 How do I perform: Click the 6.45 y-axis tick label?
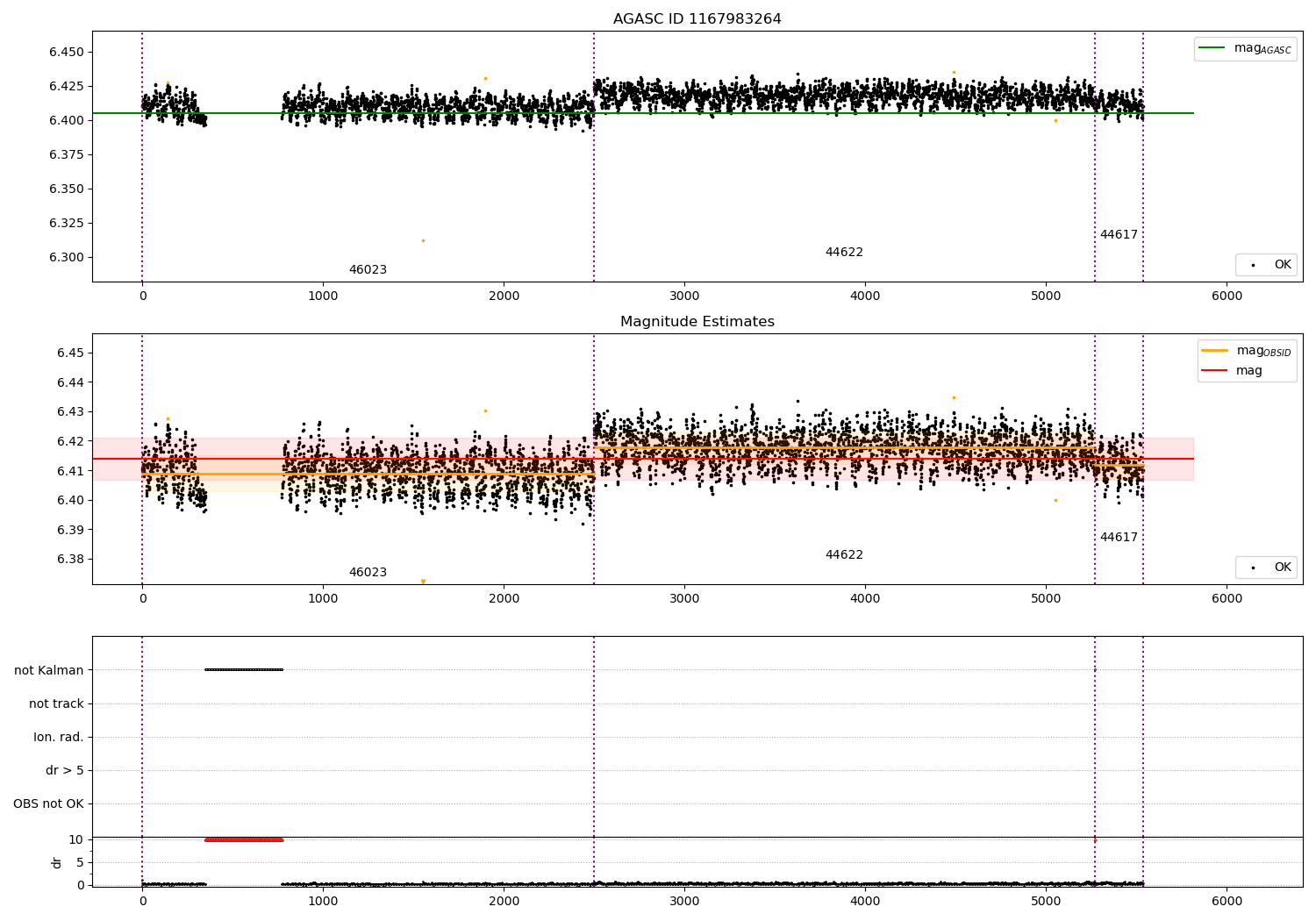click(70, 353)
